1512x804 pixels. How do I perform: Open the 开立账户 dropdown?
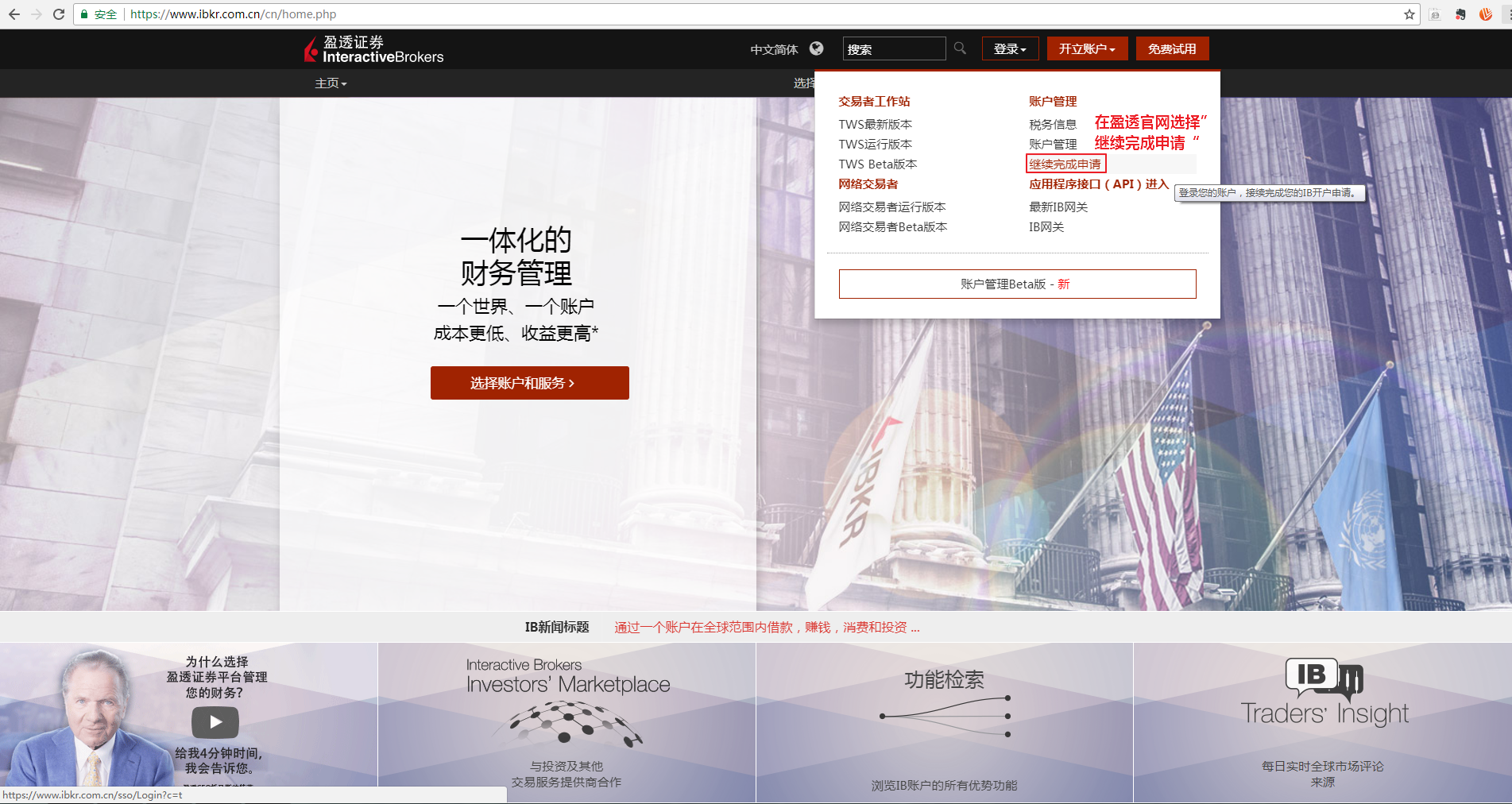(1087, 48)
